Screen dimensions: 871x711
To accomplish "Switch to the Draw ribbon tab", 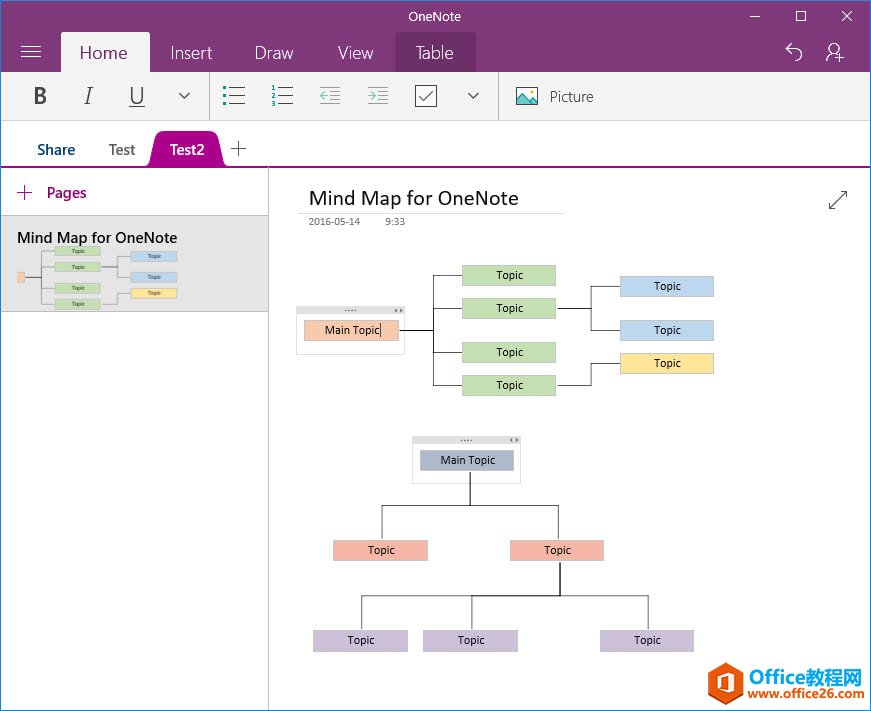I will tap(273, 52).
